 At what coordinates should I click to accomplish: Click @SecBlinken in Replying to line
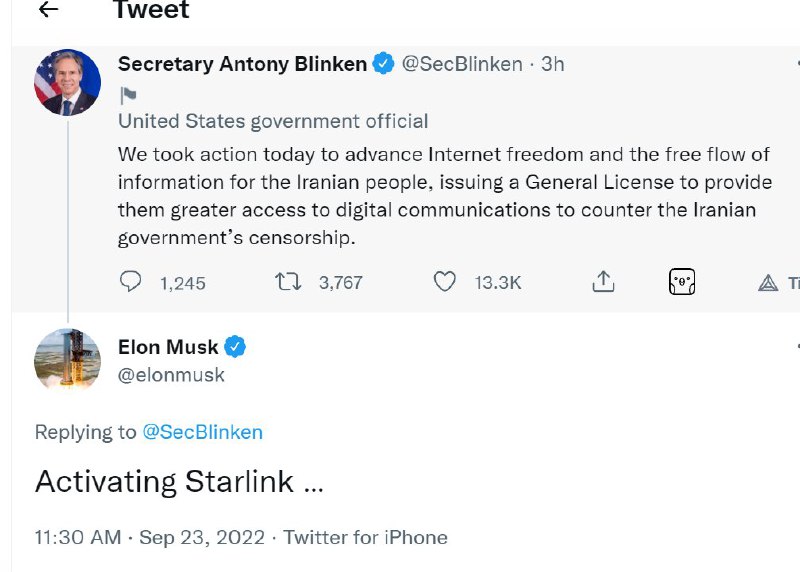pyautogui.click(x=202, y=432)
